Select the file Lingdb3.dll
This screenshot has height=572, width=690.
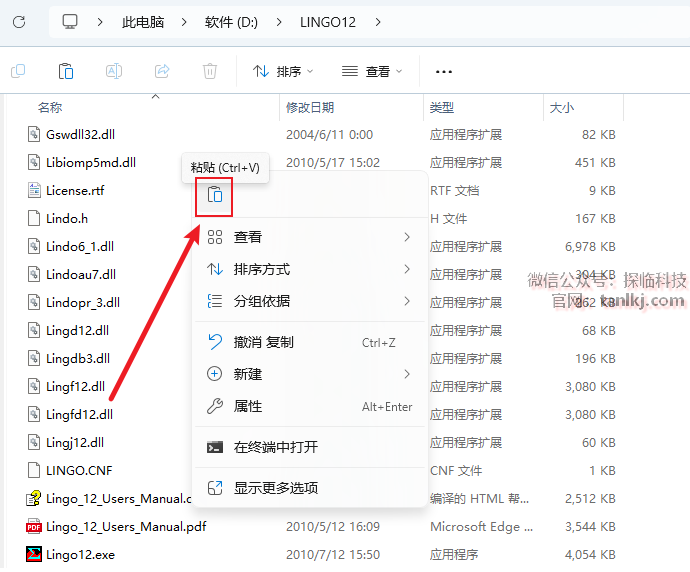point(78,359)
